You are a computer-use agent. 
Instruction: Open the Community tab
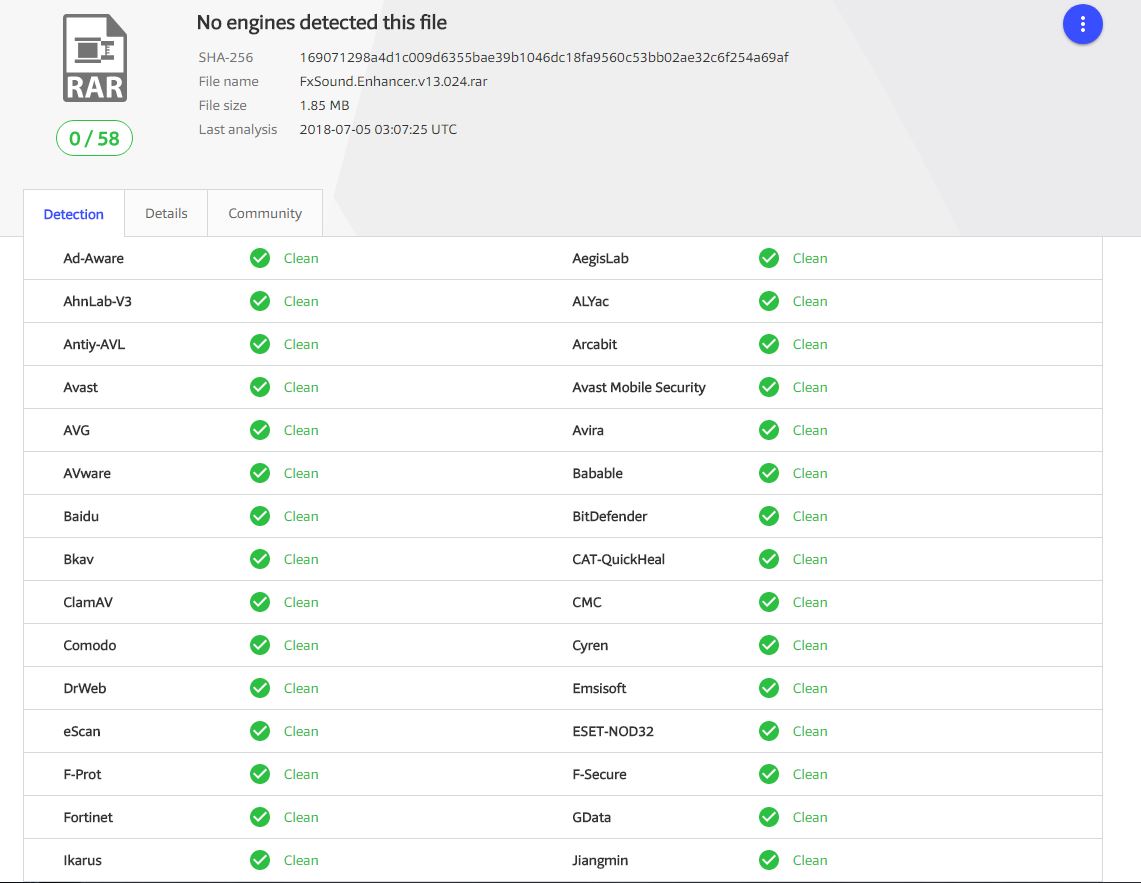[x=265, y=213]
